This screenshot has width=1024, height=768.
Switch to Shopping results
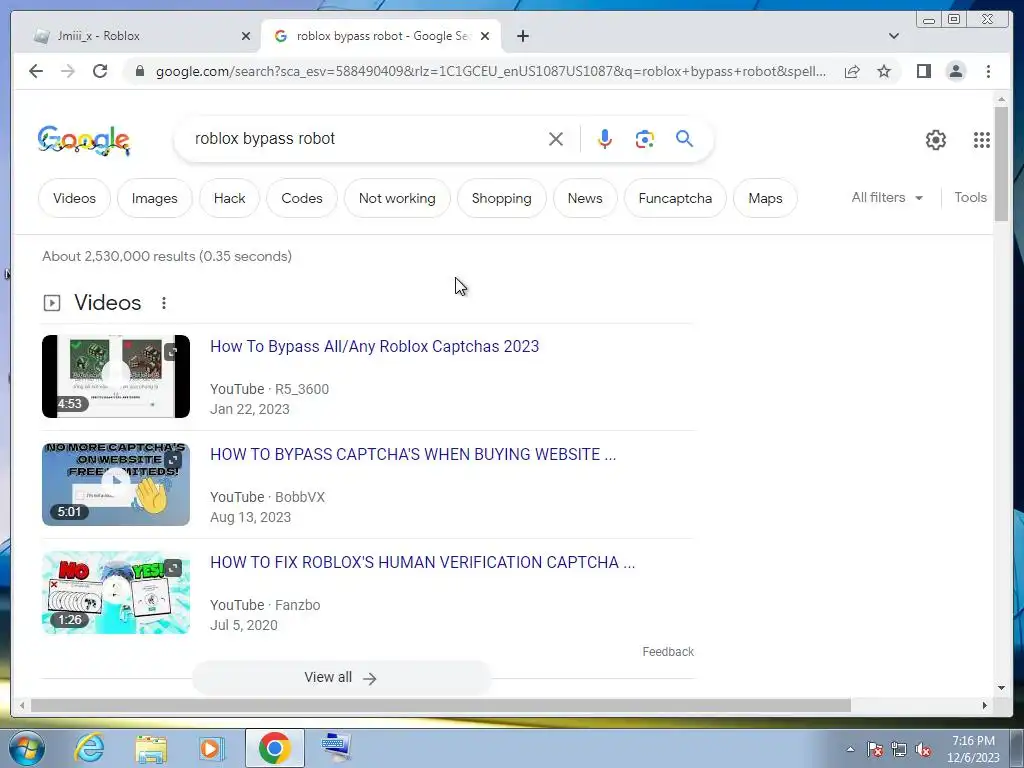pyautogui.click(x=502, y=198)
